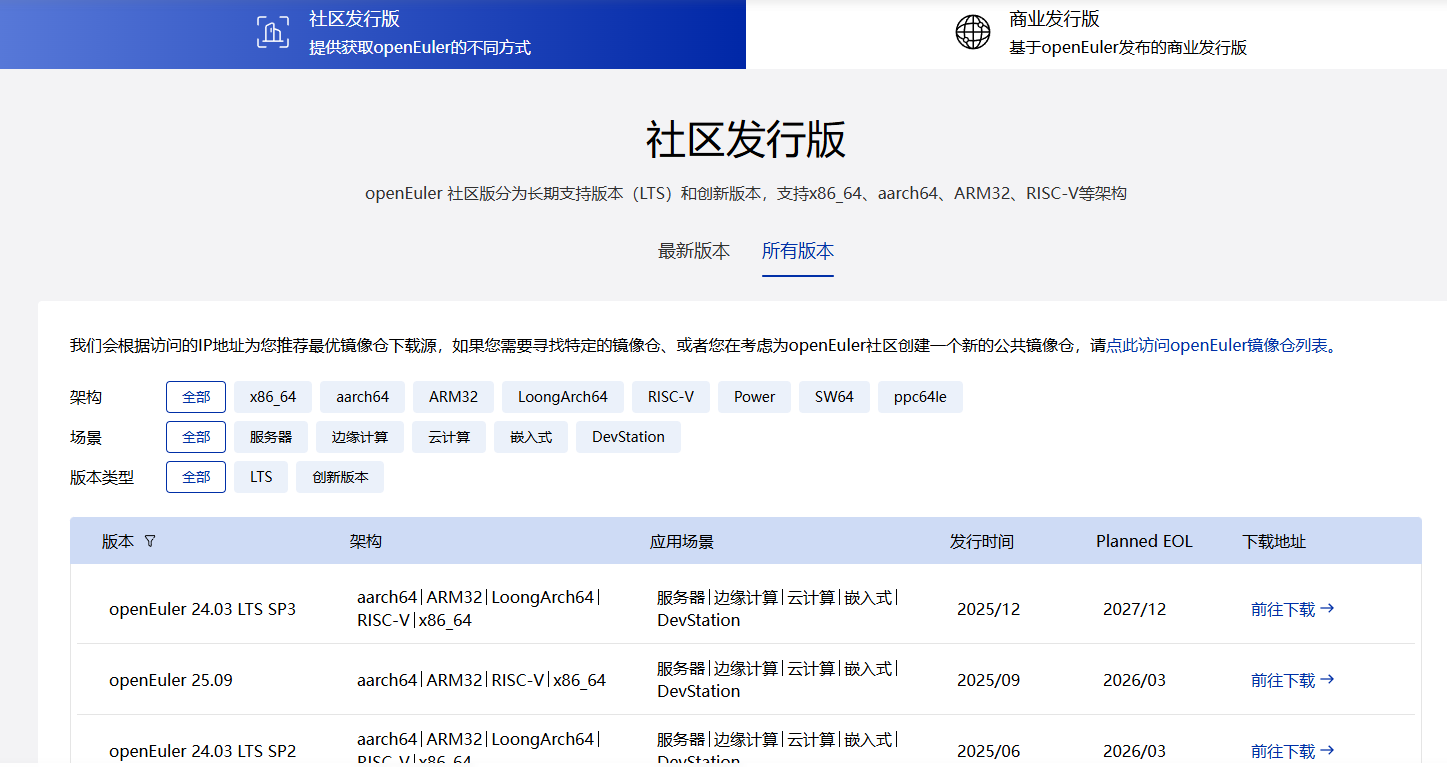
Task: Click the commercial distribution globe icon
Action: pos(972,32)
